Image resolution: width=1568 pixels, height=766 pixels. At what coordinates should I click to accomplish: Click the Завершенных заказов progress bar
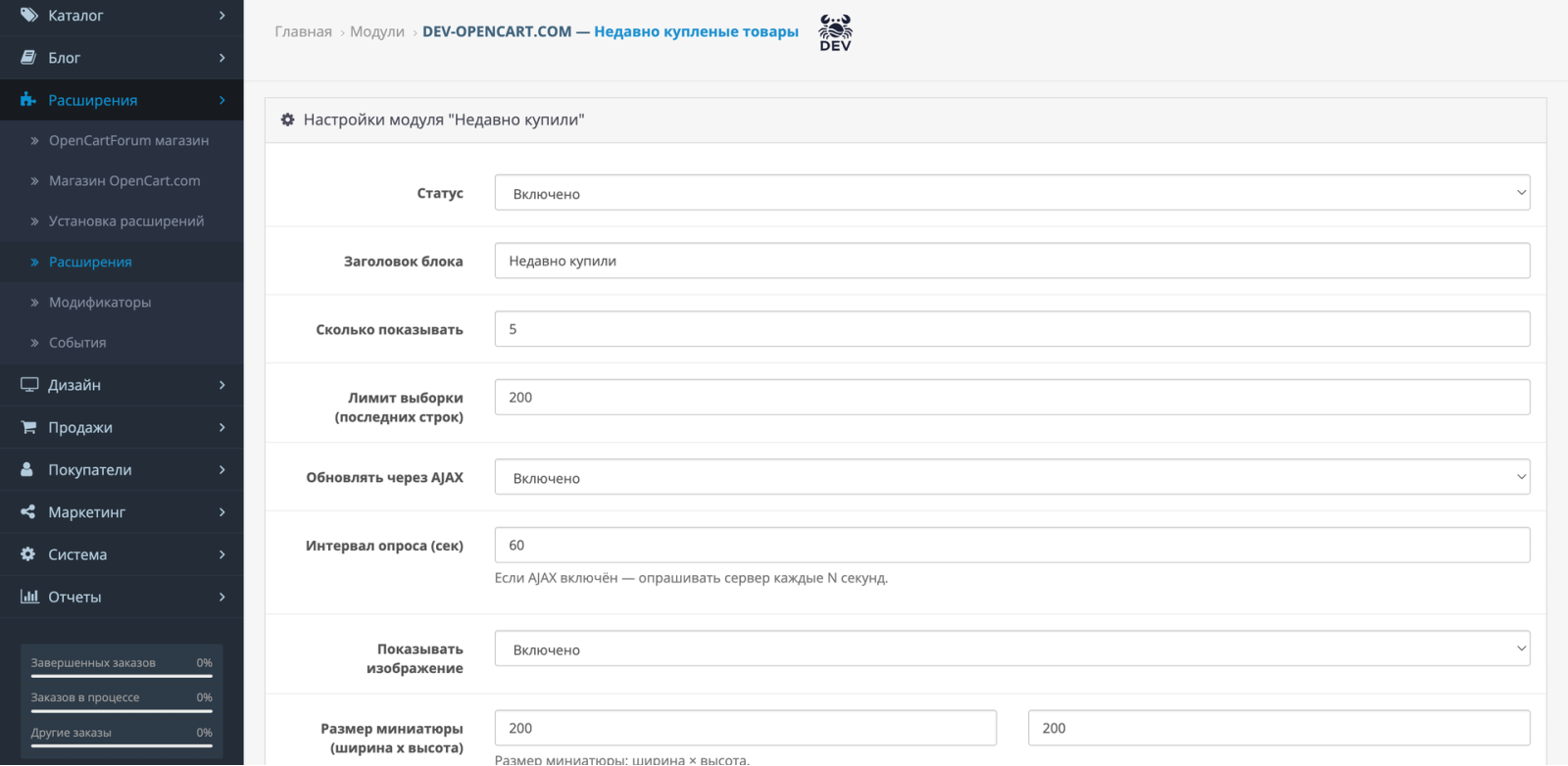(122, 676)
